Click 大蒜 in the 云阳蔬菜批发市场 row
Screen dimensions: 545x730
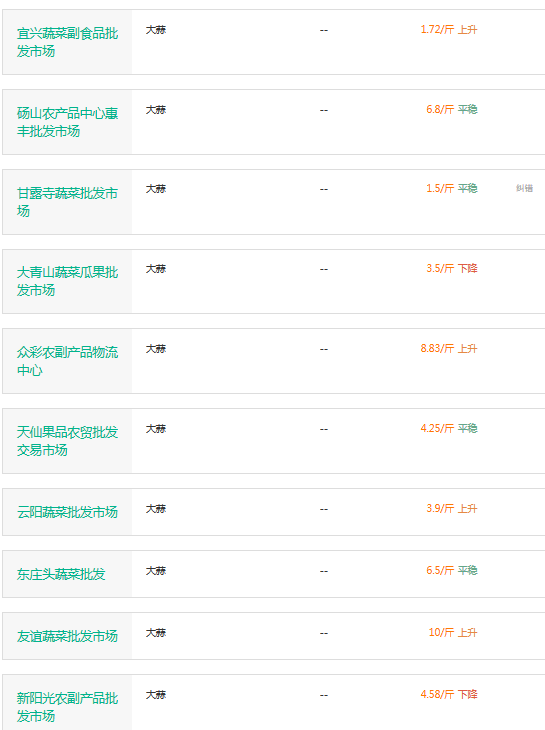tap(156, 509)
